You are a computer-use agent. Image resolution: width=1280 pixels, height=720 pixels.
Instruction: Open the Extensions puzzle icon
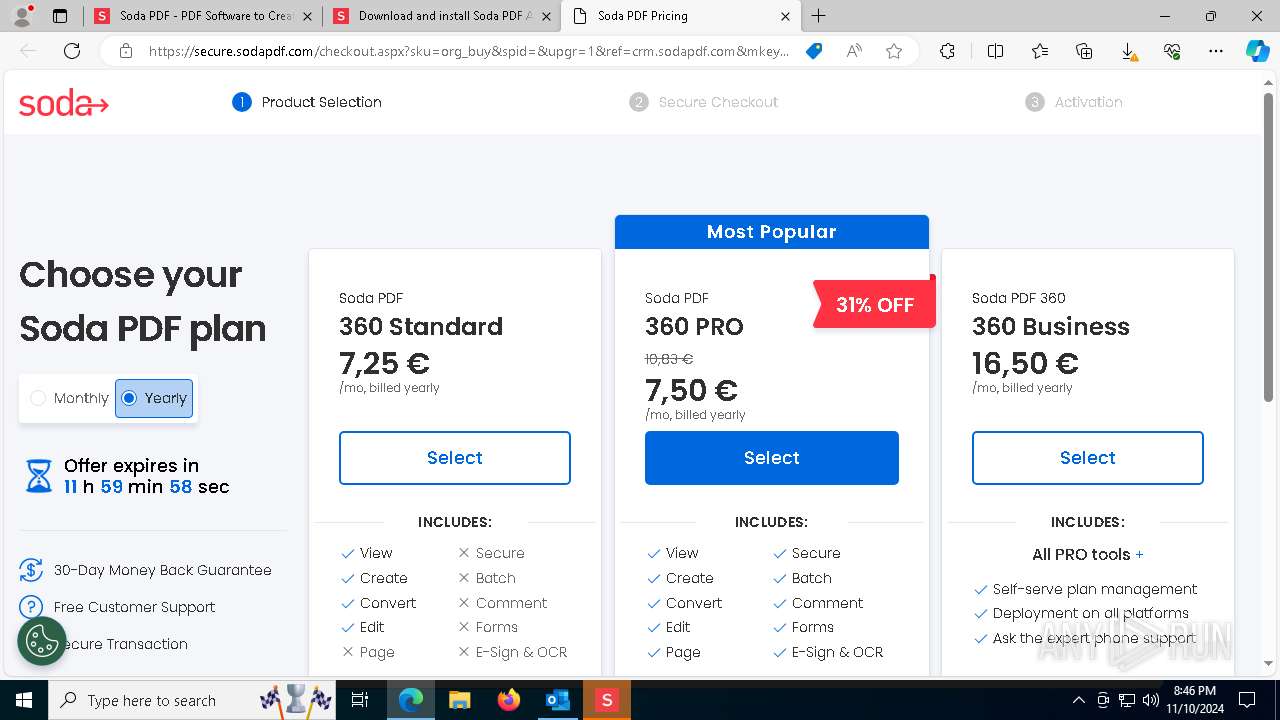947,51
